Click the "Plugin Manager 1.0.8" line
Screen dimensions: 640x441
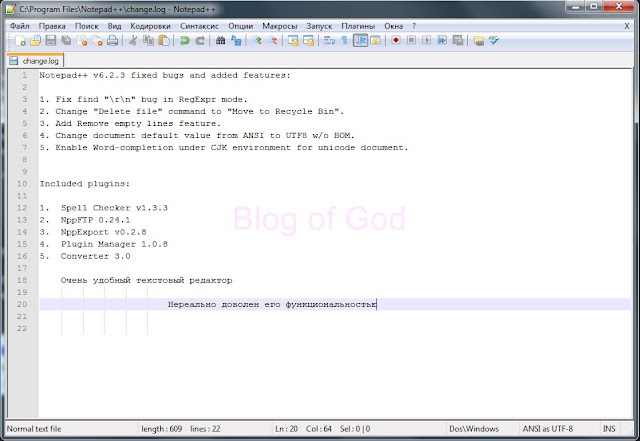pos(114,244)
